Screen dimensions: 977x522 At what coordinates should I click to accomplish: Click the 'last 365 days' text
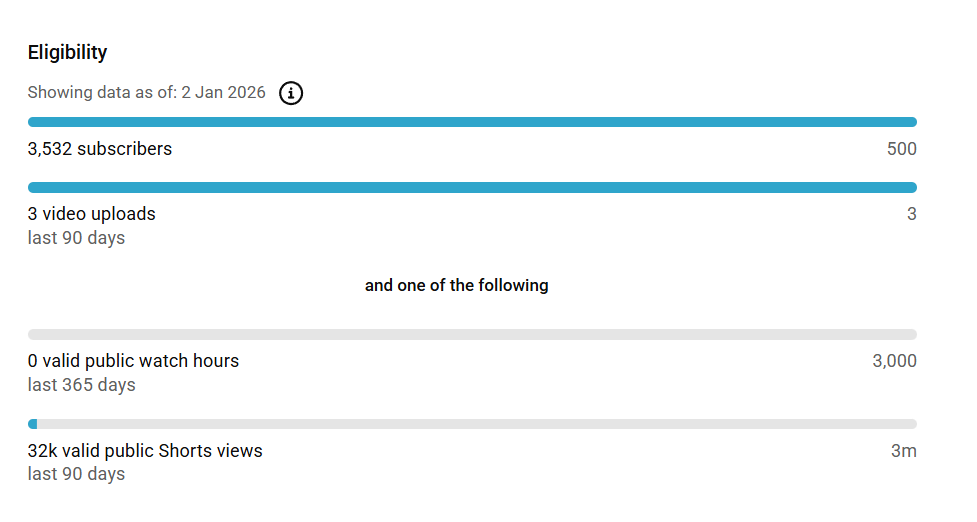pos(81,385)
